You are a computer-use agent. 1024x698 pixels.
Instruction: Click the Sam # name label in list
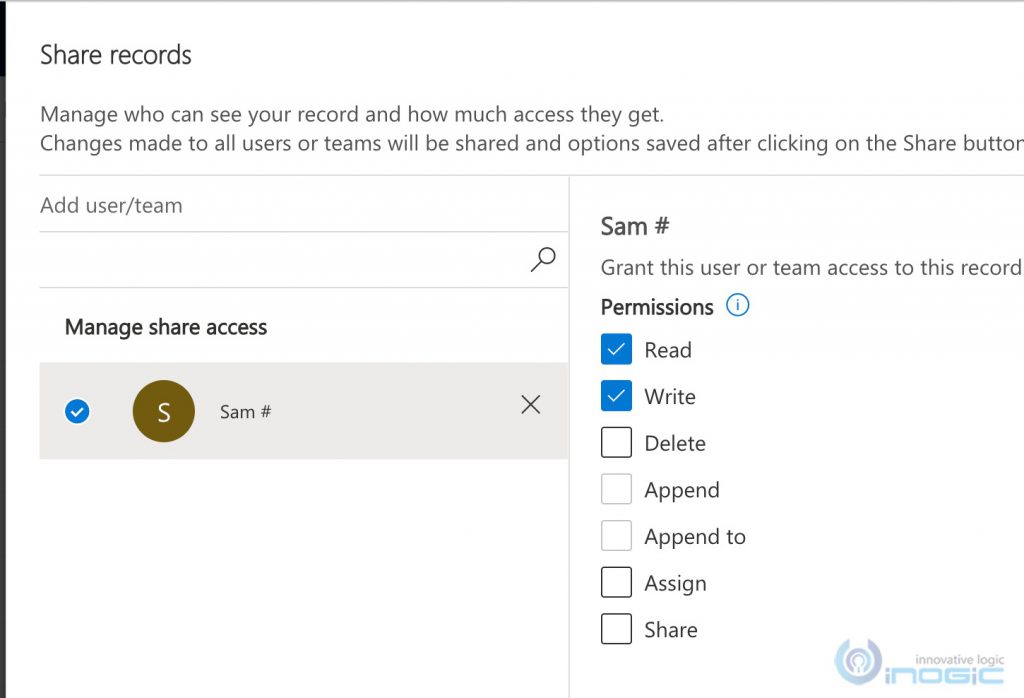coord(244,410)
